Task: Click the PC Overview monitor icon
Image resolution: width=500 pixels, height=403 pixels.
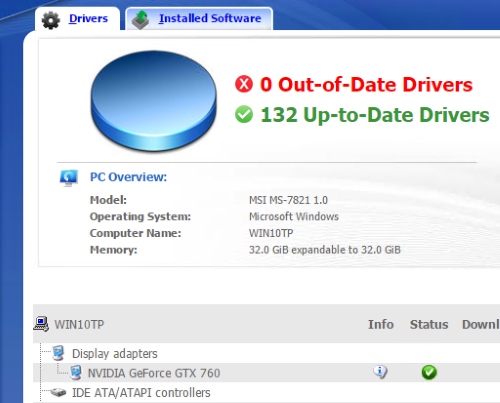Action: pos(69,178)
